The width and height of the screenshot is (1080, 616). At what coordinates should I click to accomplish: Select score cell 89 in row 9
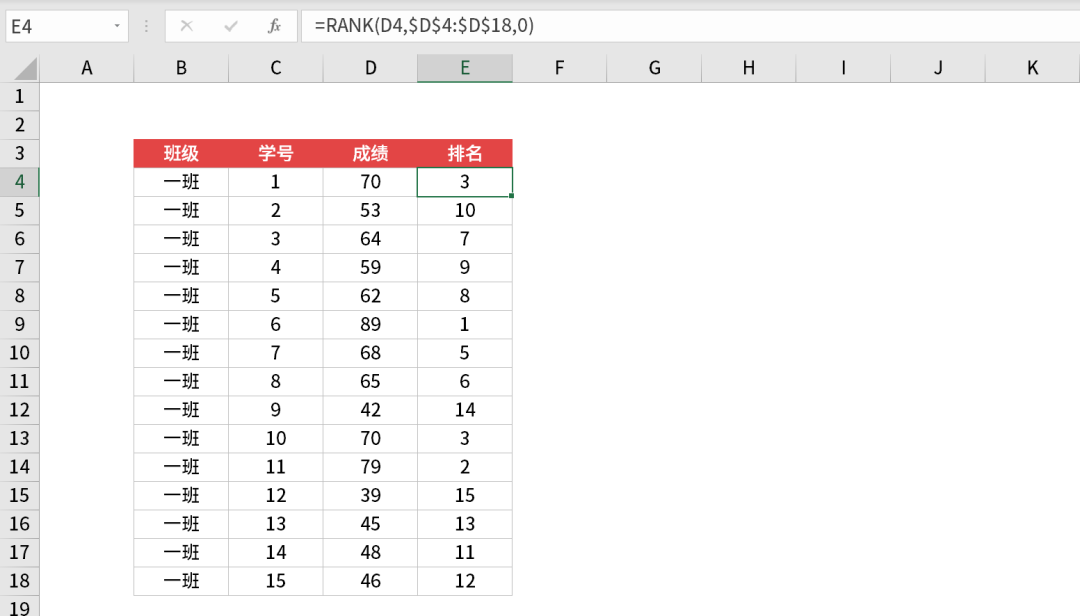(370, 324)
